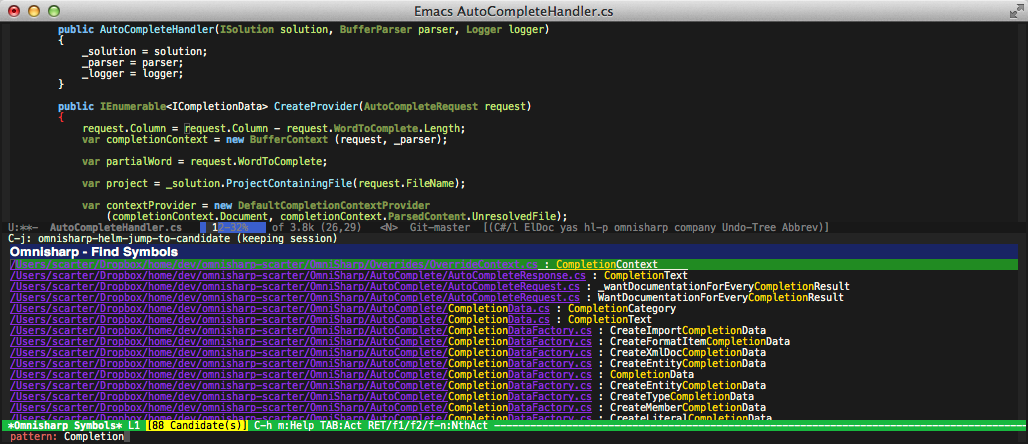Click the <N> state indicator in mode line

(x=388, y=227)
